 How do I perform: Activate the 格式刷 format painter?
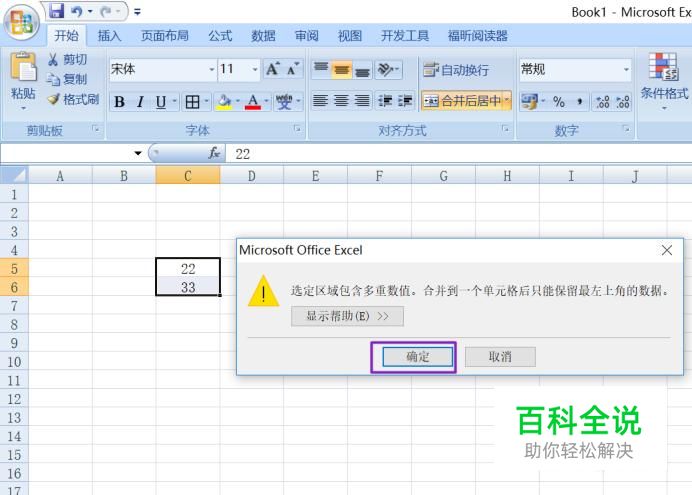pos(73,99)
